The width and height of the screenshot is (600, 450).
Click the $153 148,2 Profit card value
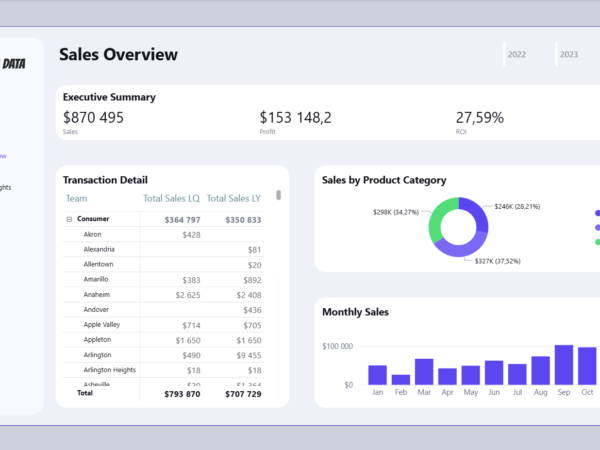(295, 117)
